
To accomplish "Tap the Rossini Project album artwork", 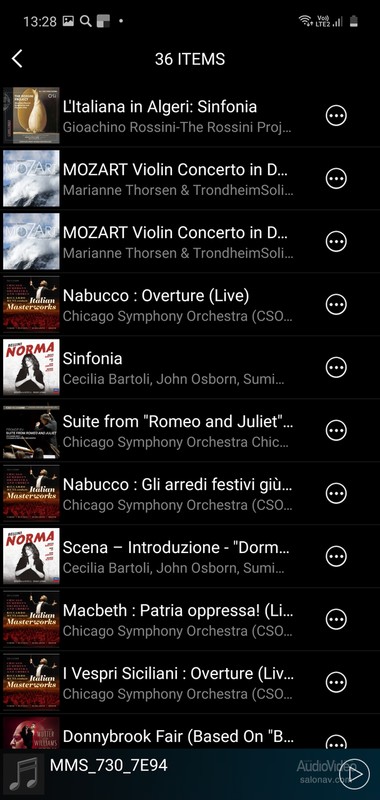I will coord(31,116).
